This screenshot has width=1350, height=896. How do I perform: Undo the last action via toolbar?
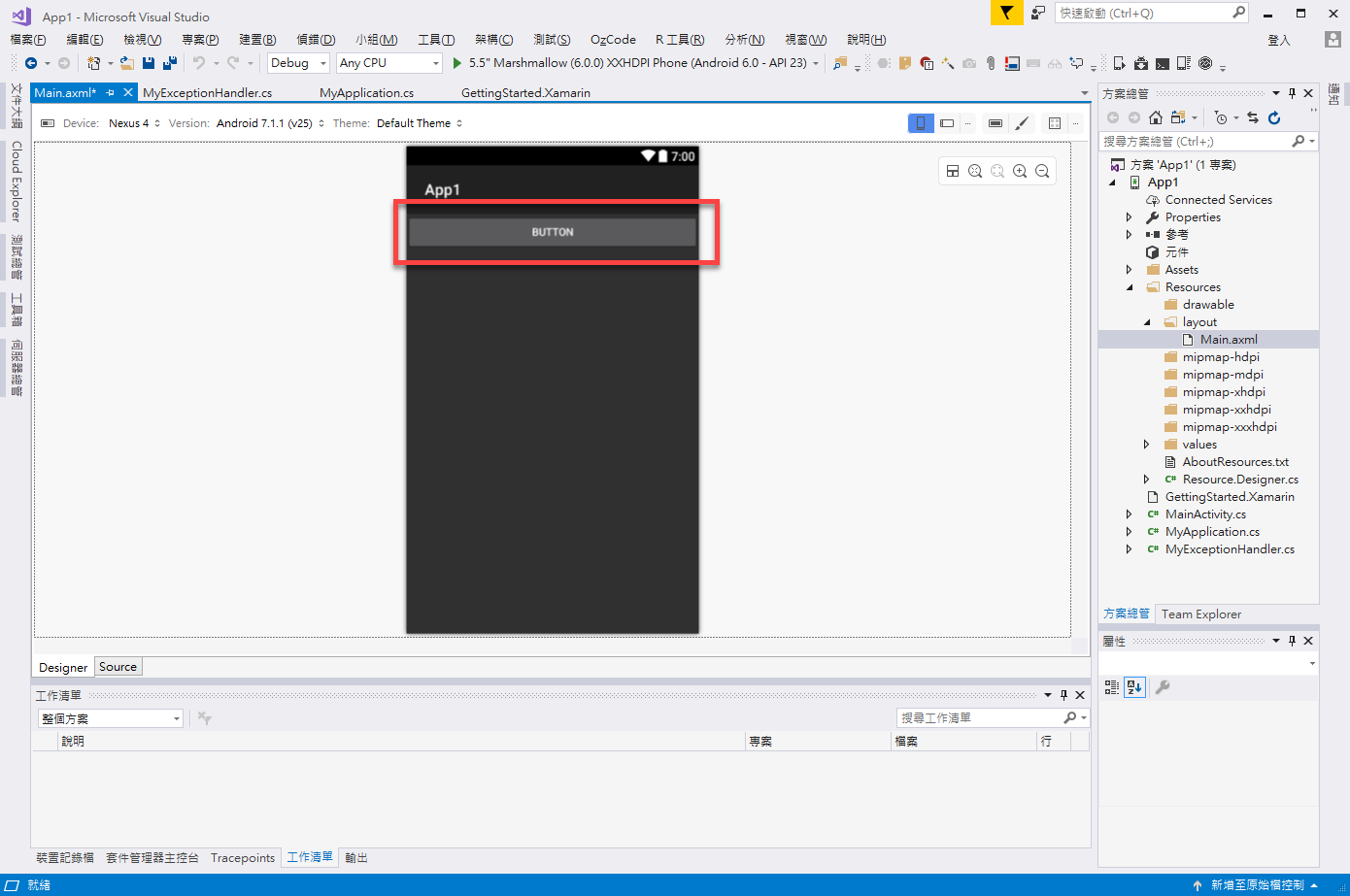tap(198, 63)
